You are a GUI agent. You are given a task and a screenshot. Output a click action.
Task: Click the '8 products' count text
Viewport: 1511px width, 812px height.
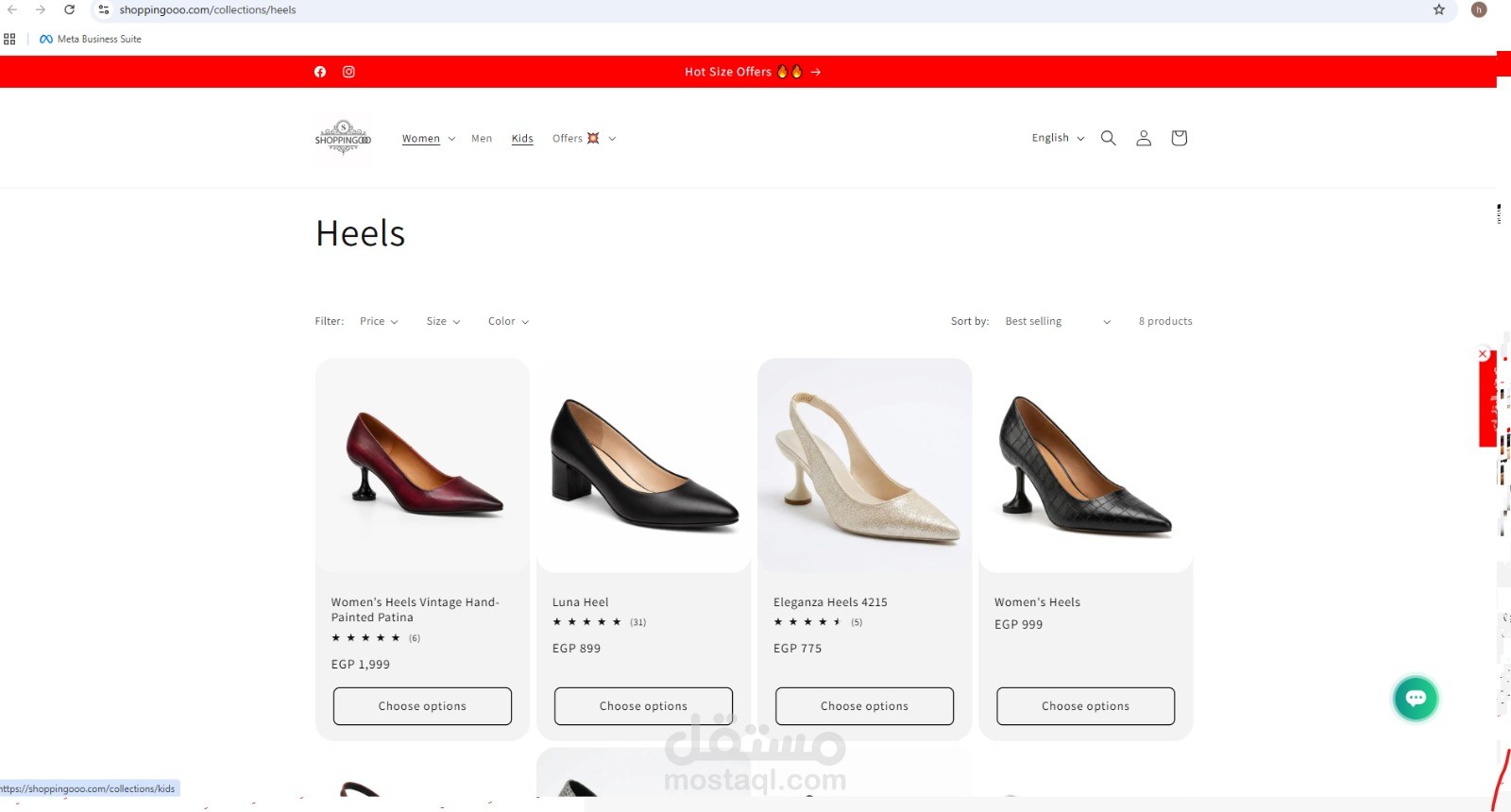click(1165, 322)
